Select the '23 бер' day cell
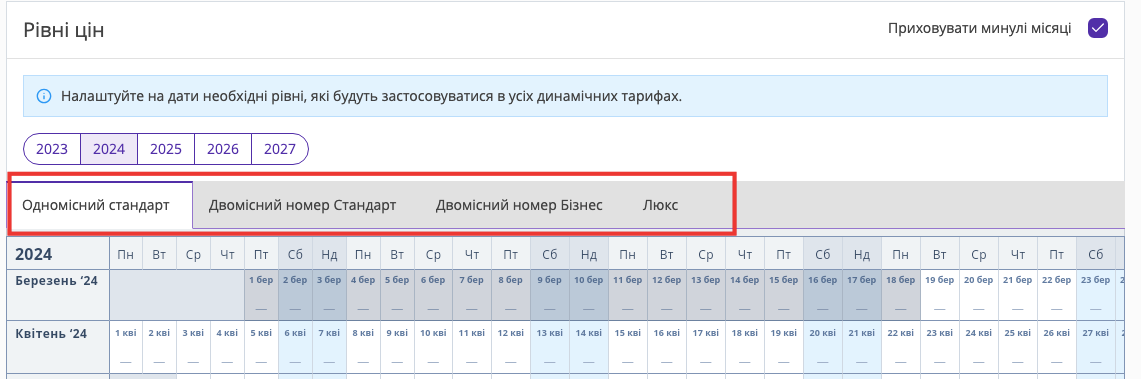Image resolution: width=1141 pixels, height=379 pixels. (x=1095, y=295)
